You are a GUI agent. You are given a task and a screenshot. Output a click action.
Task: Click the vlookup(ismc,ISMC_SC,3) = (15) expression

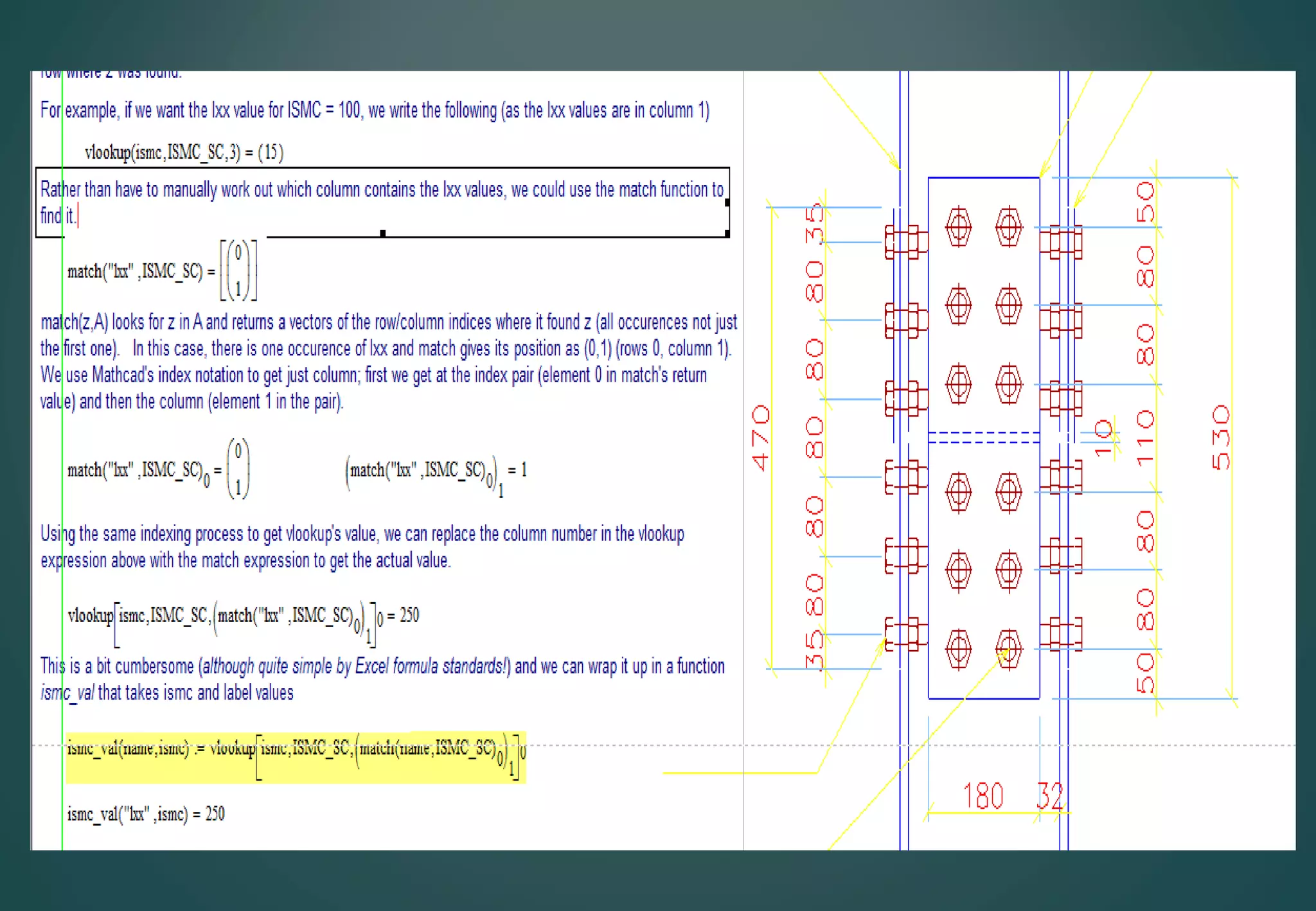point(184,152)
